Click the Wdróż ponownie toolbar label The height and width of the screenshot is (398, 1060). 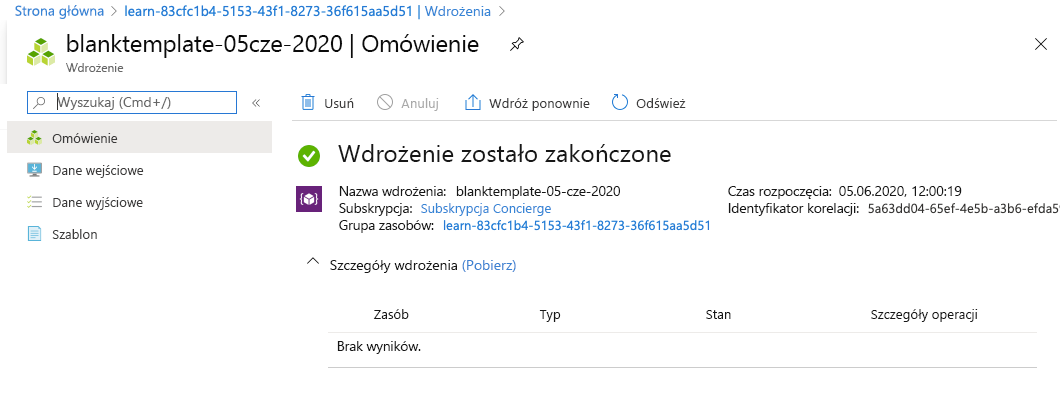click(x=539, y=103)
